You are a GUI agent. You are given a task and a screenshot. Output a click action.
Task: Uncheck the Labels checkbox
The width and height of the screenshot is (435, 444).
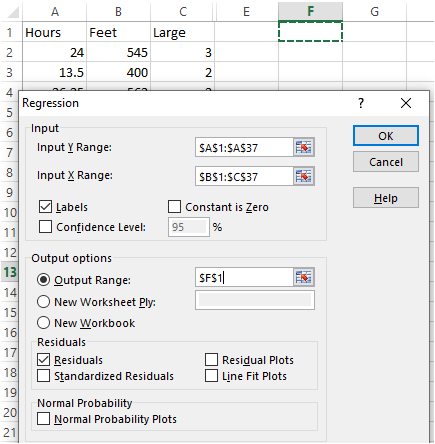tap(45, 207)
